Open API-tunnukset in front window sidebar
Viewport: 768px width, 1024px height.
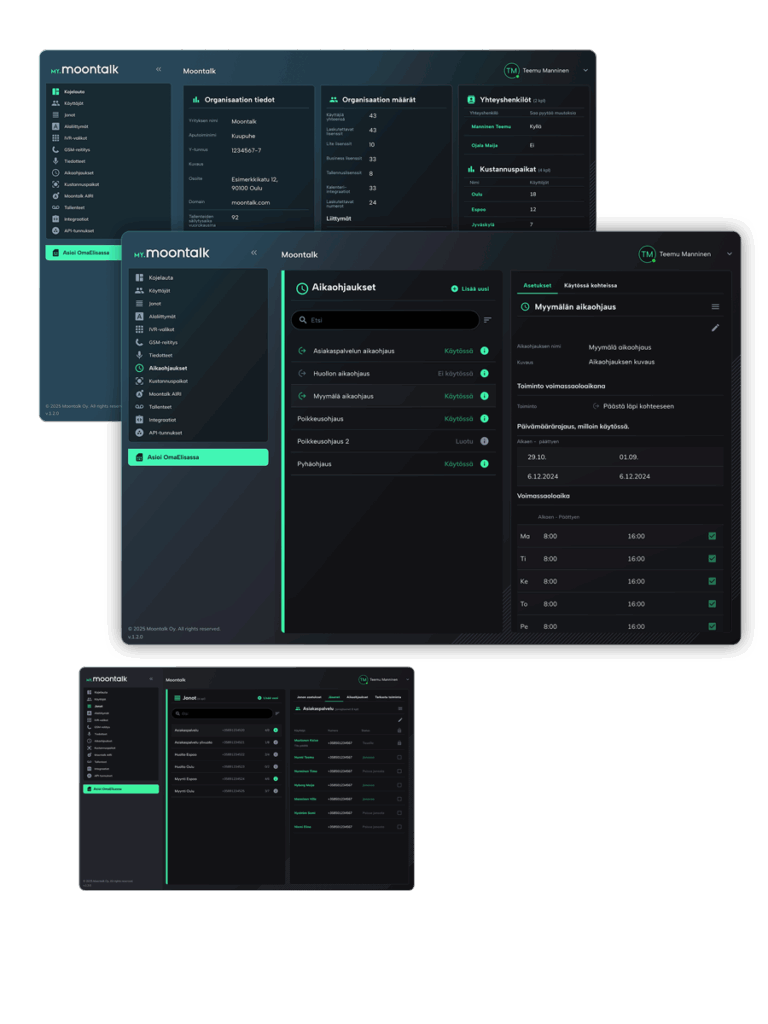[159, 433]
